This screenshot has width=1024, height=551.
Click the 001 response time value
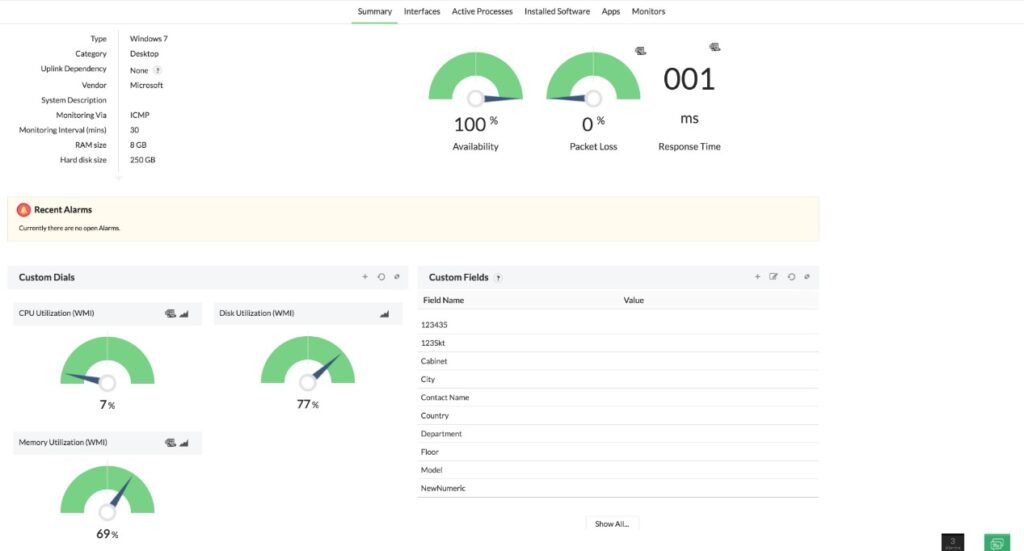coord(689,80)
